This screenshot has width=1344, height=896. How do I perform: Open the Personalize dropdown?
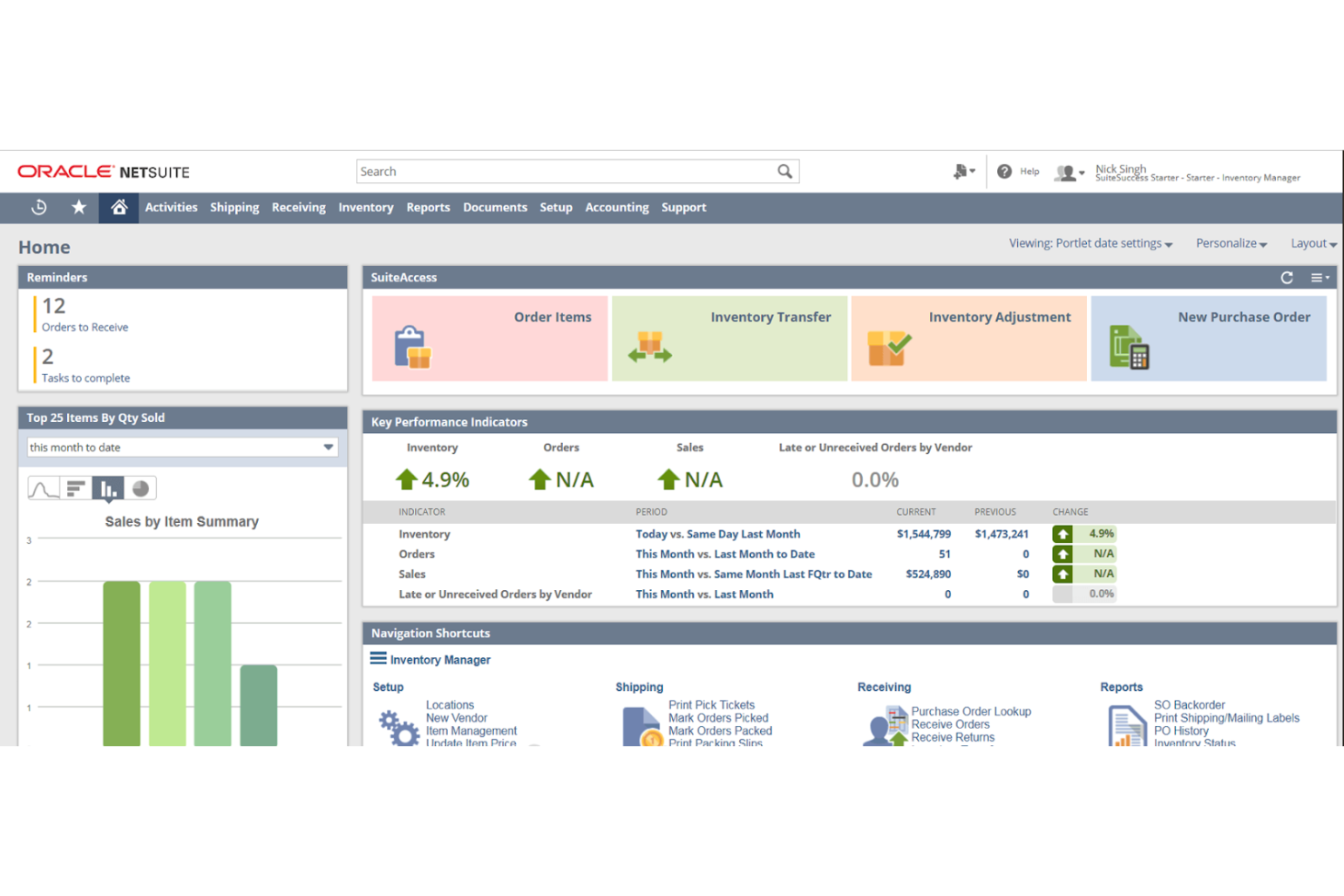click(x=1231, y=243)
